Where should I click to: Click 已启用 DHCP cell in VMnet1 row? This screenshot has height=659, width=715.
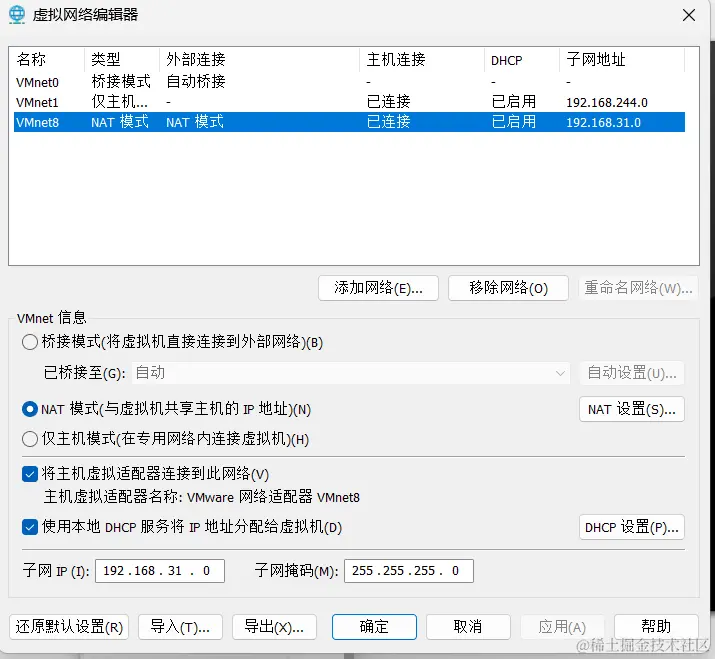513,102
